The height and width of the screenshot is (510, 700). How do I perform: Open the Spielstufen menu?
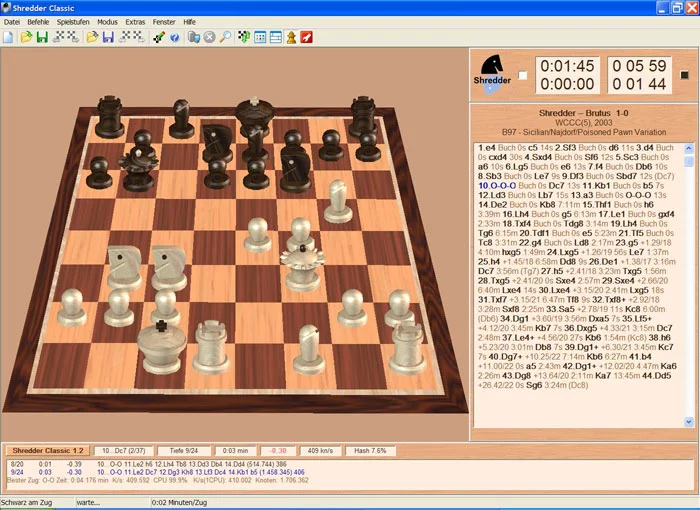pos(73,22)
